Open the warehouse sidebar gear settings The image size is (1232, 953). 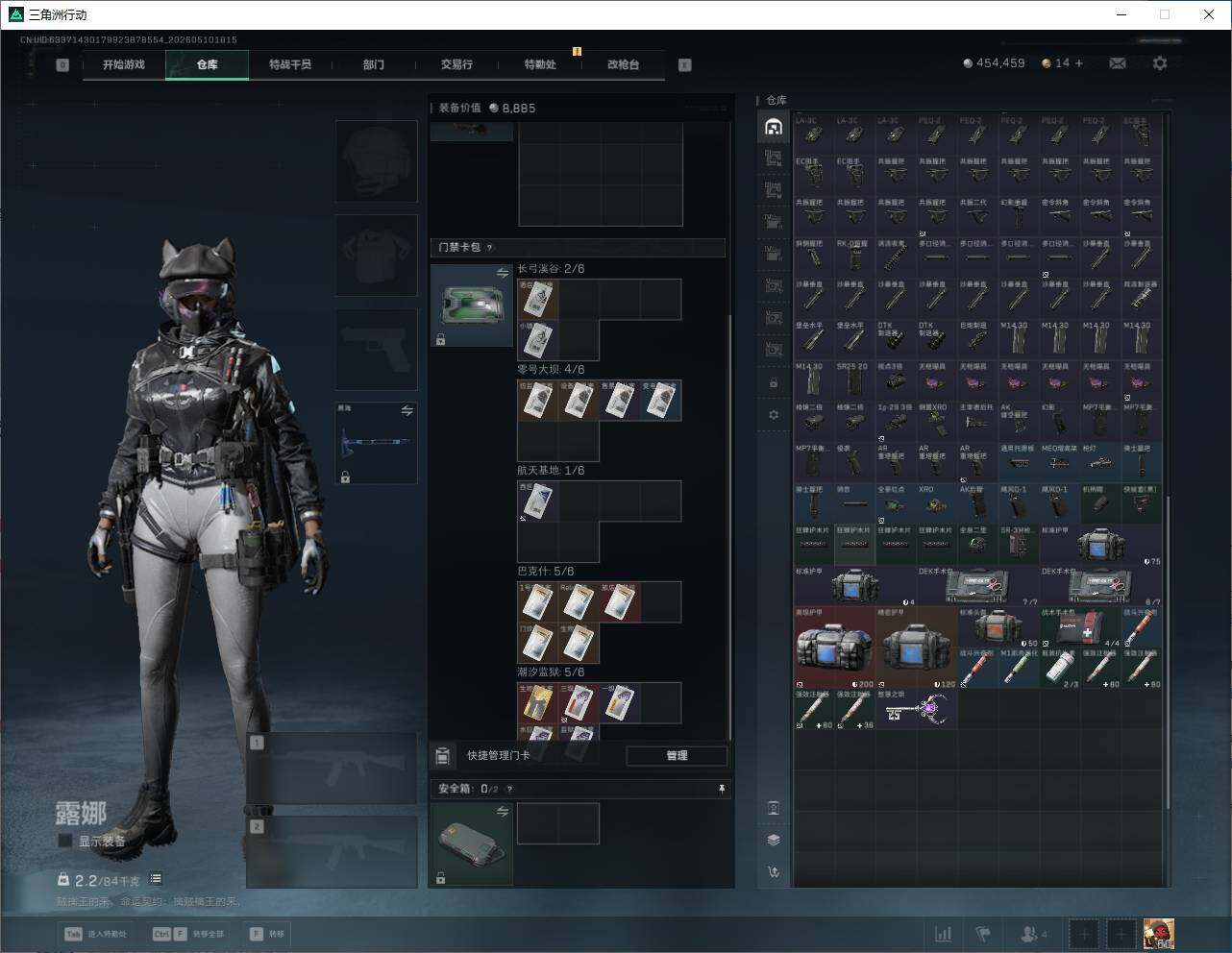(774, 415)
